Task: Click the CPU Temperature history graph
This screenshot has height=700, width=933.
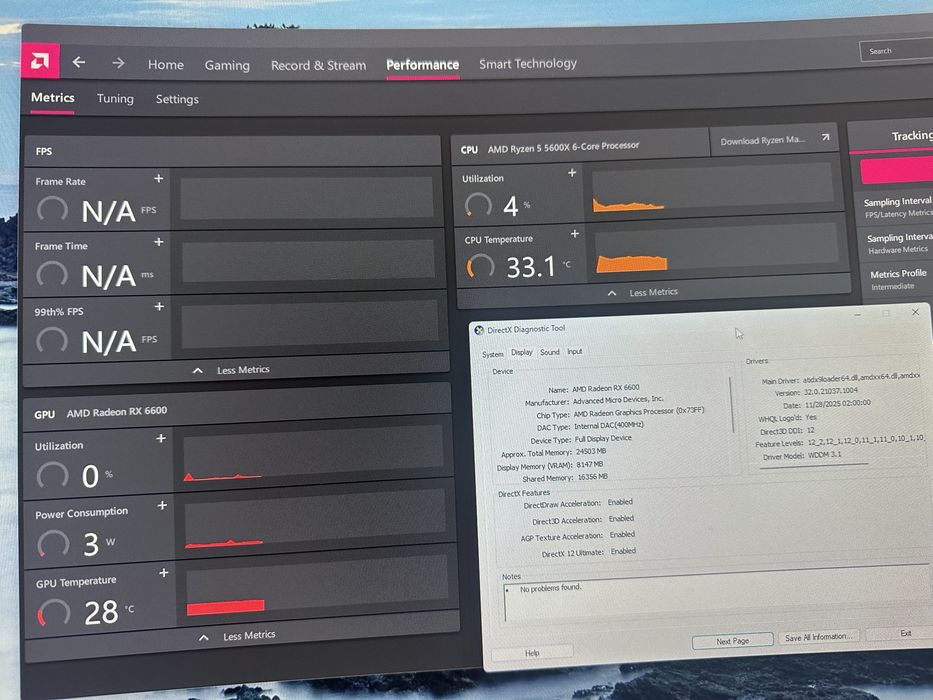Action: point(717,248)
